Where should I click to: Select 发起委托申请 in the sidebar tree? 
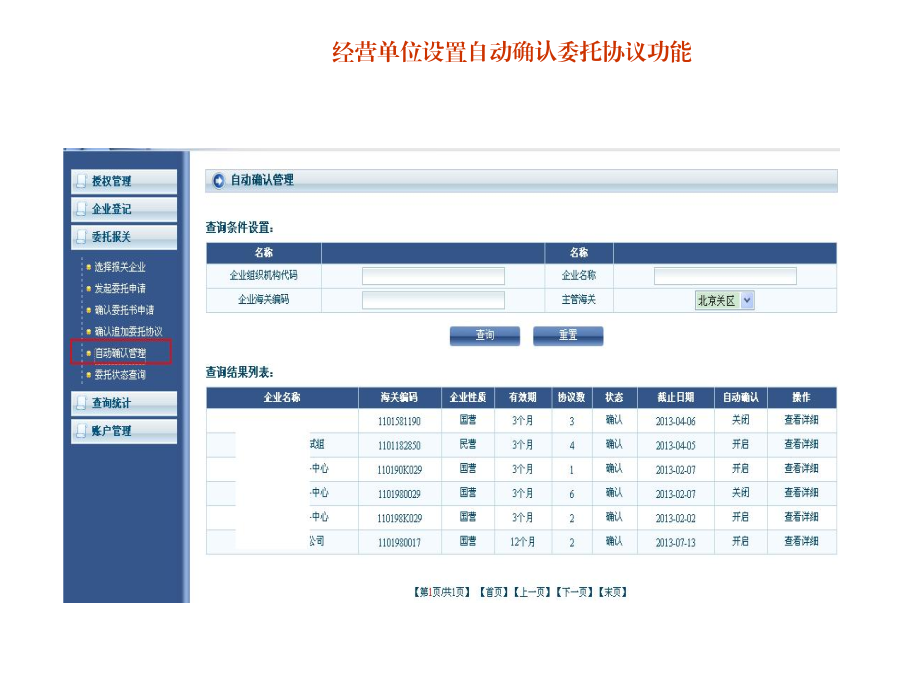120,288
